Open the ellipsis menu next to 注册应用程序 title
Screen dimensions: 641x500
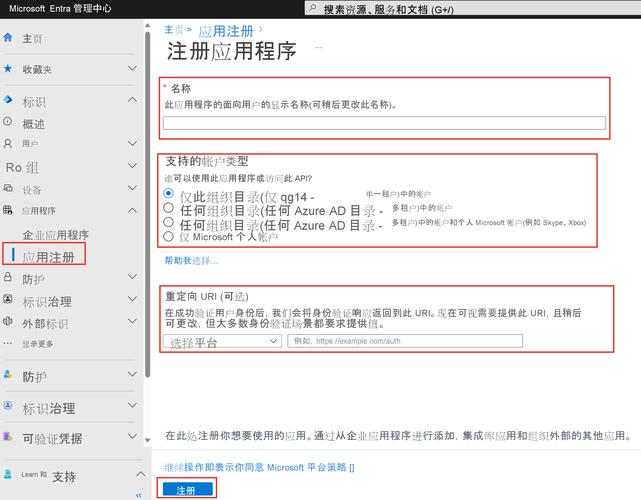tap(318, 47)
